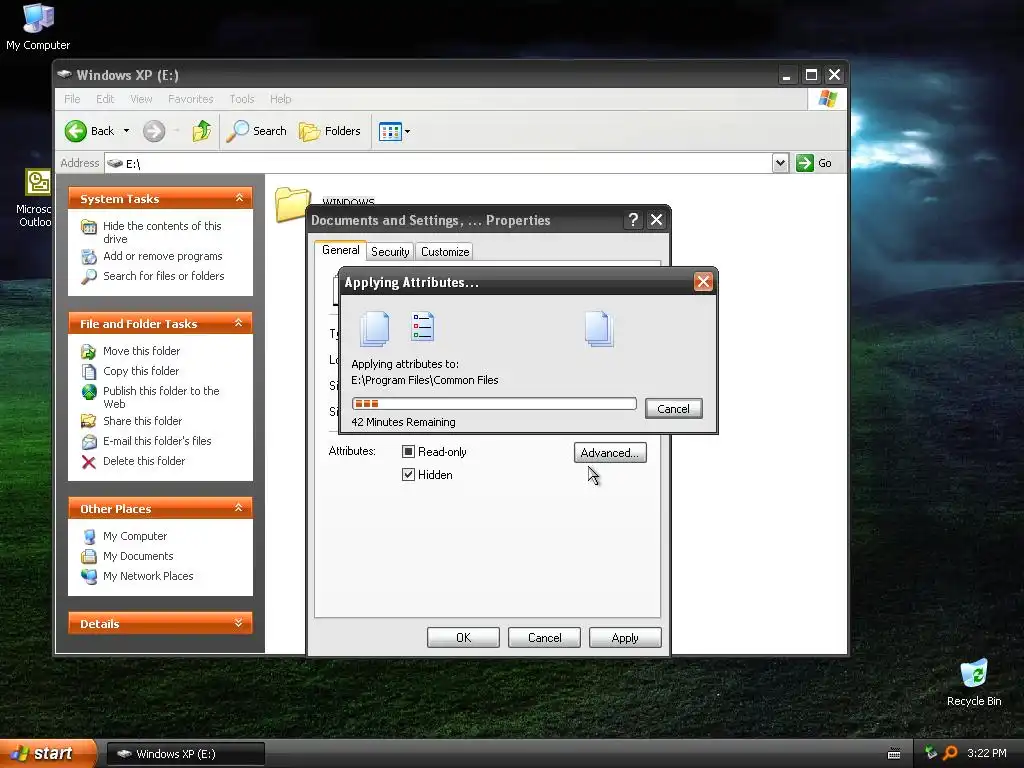Click Publish this folder to the Web

(161, 397)
